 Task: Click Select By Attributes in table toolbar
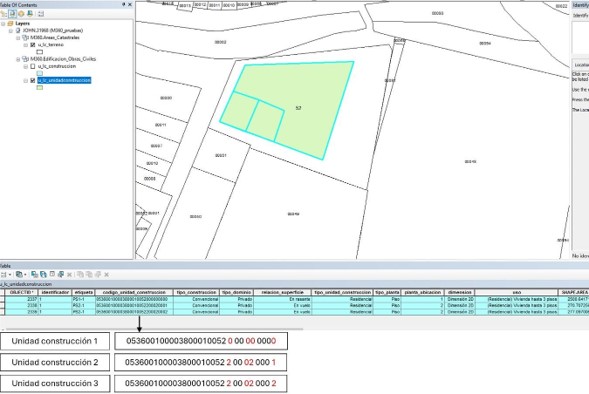(34, 275)
